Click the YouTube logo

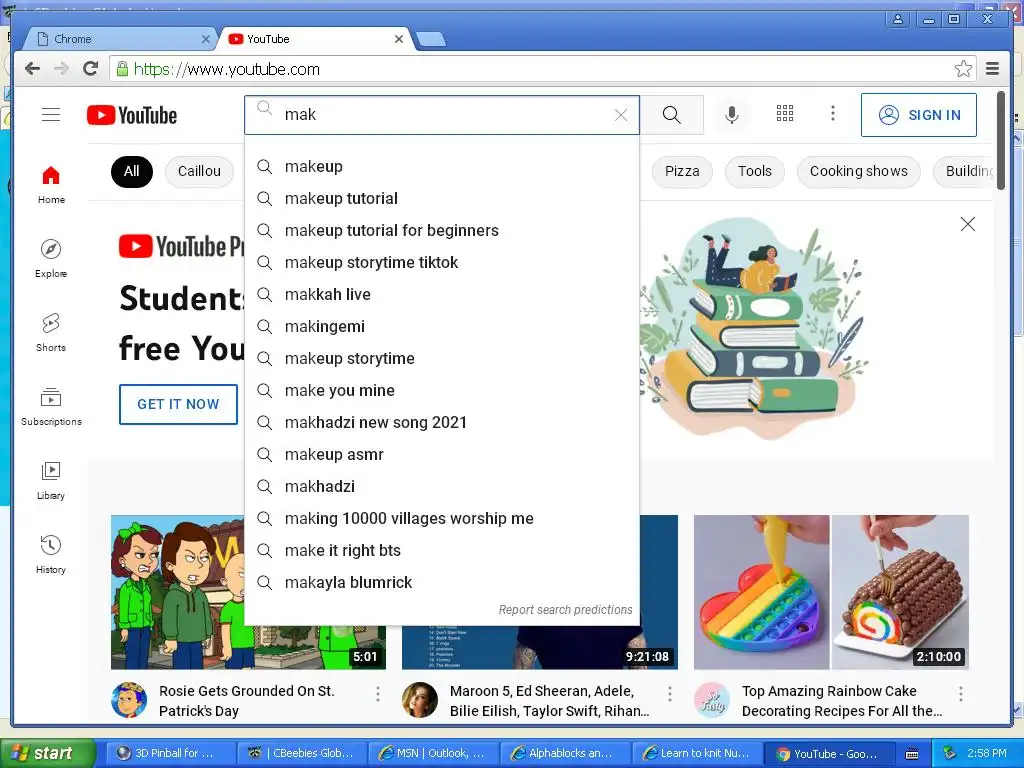click(132, 115)
